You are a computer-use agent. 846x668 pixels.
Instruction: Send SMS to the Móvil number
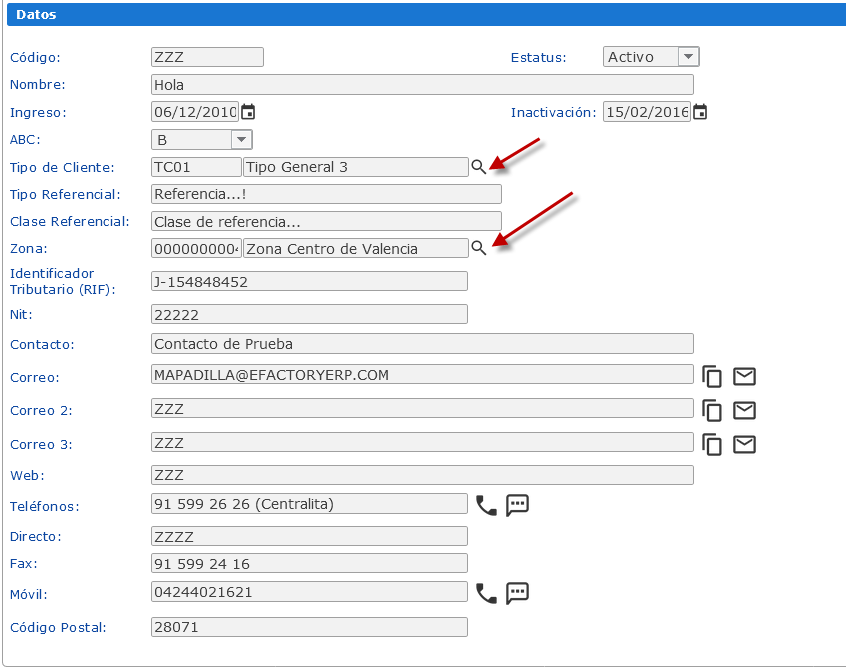(x=517, y=593)
